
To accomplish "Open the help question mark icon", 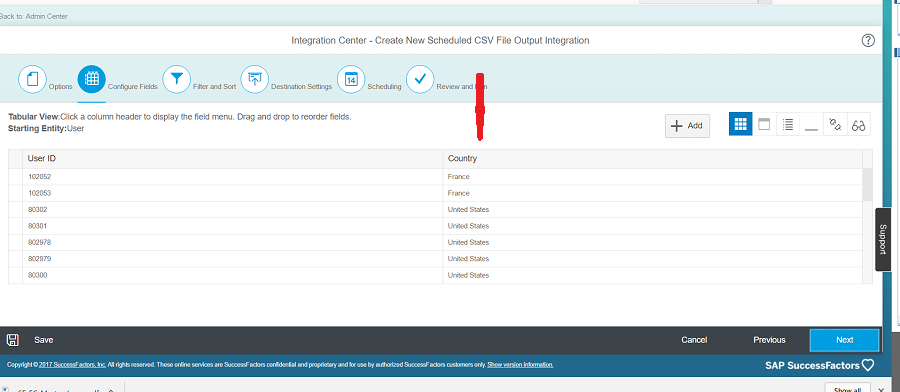I will click(x=868, y=40).
